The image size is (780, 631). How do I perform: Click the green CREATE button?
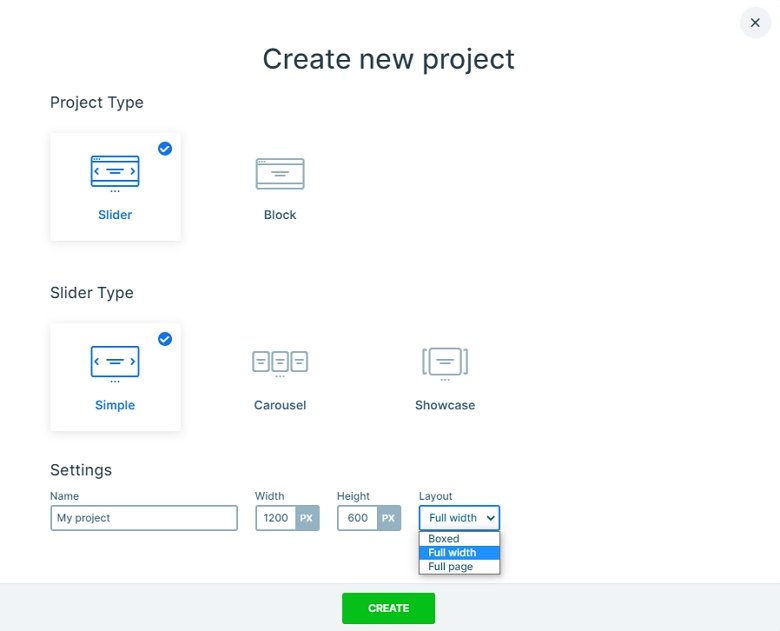(x=389, y=608)
